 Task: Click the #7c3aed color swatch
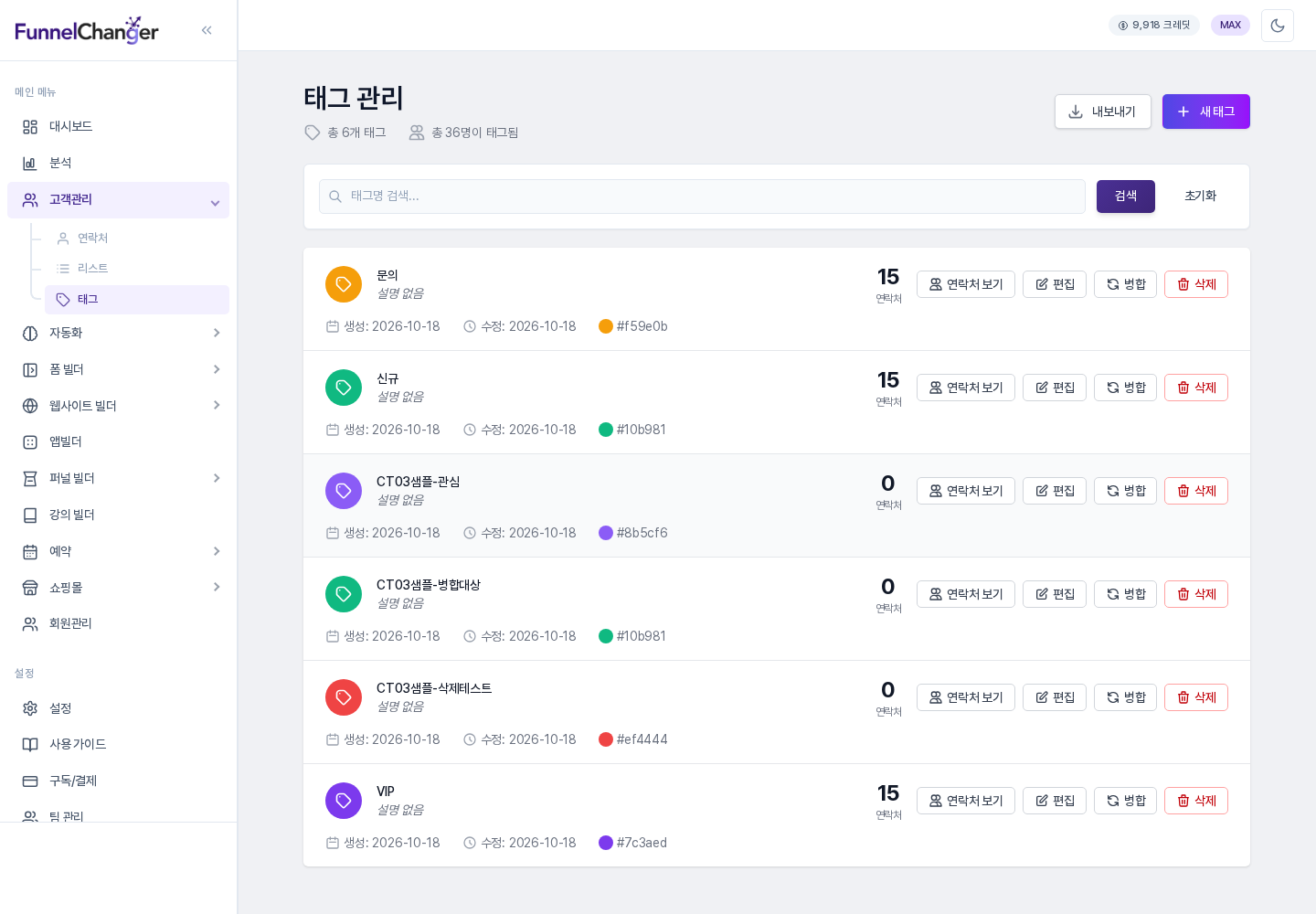coord(606,843)
